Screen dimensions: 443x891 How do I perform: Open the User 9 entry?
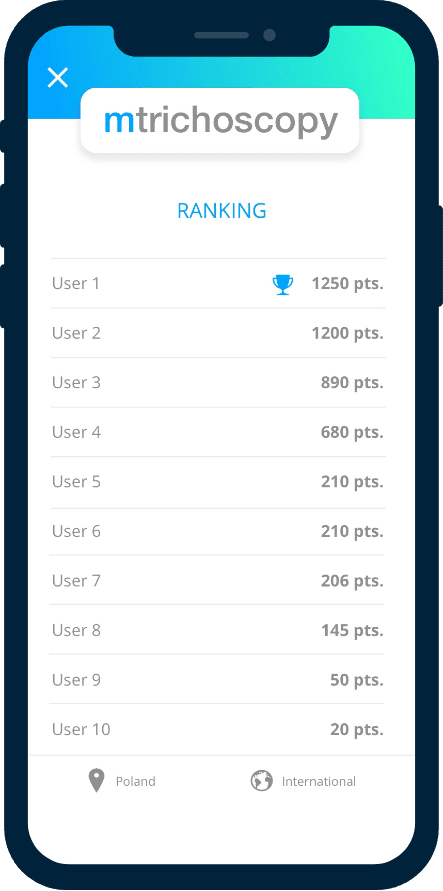point(218,679)
